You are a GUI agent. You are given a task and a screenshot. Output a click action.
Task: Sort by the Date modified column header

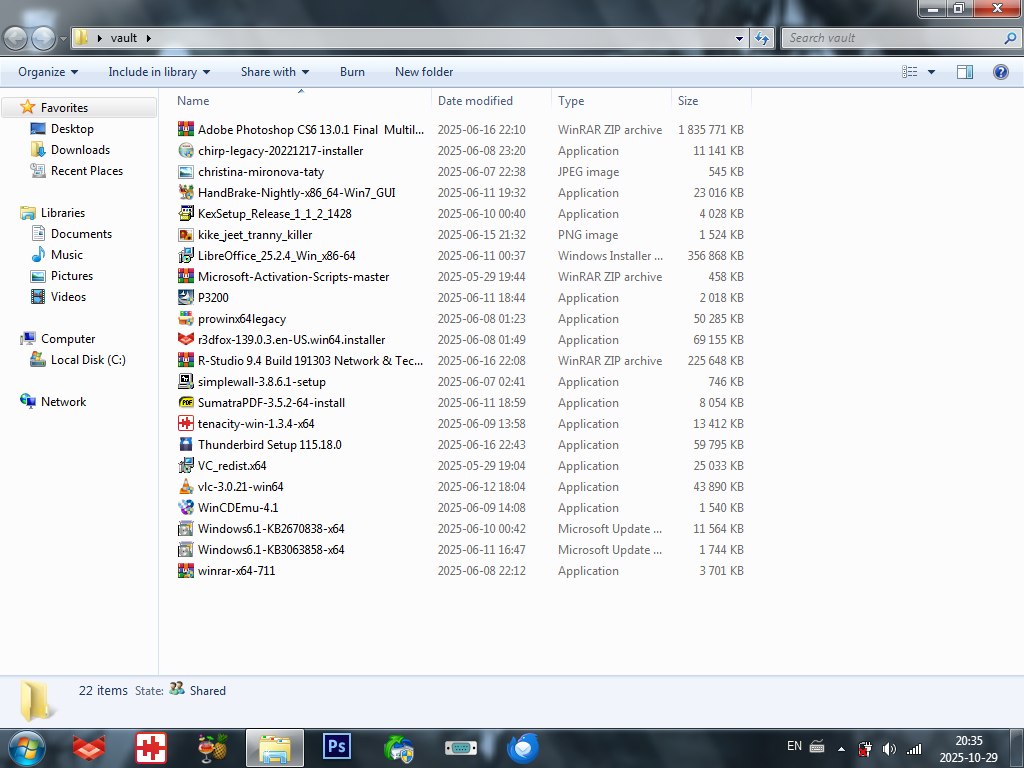coord(491,101)
